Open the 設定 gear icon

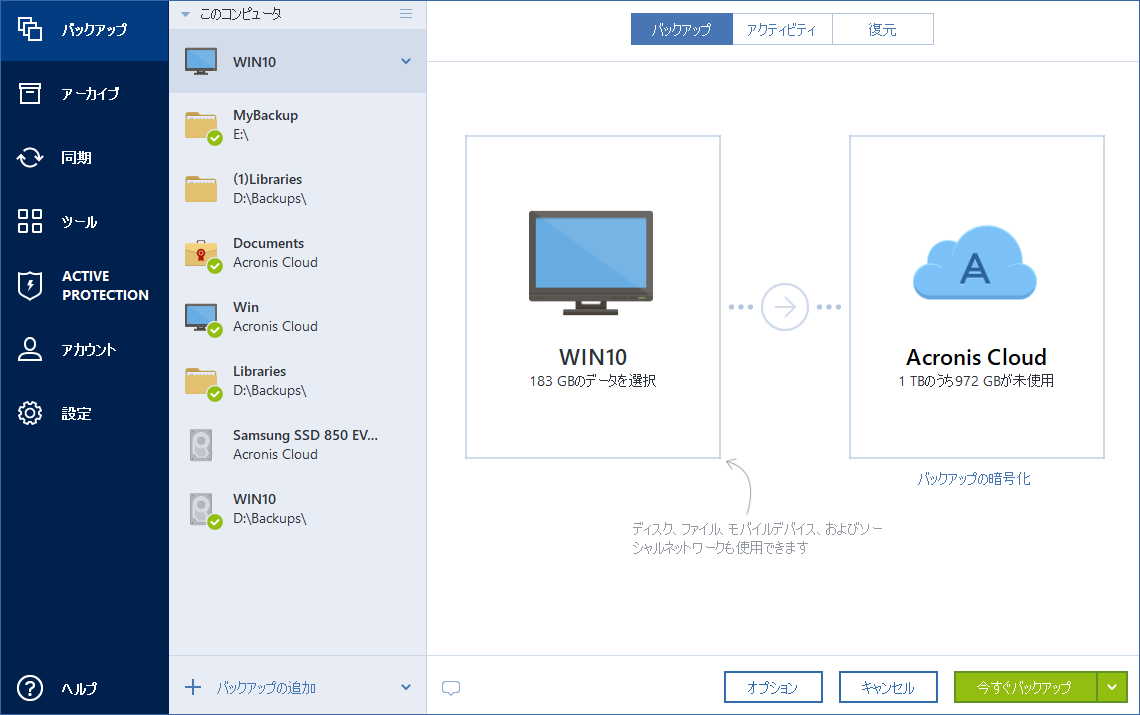click(x=30, y=413)
